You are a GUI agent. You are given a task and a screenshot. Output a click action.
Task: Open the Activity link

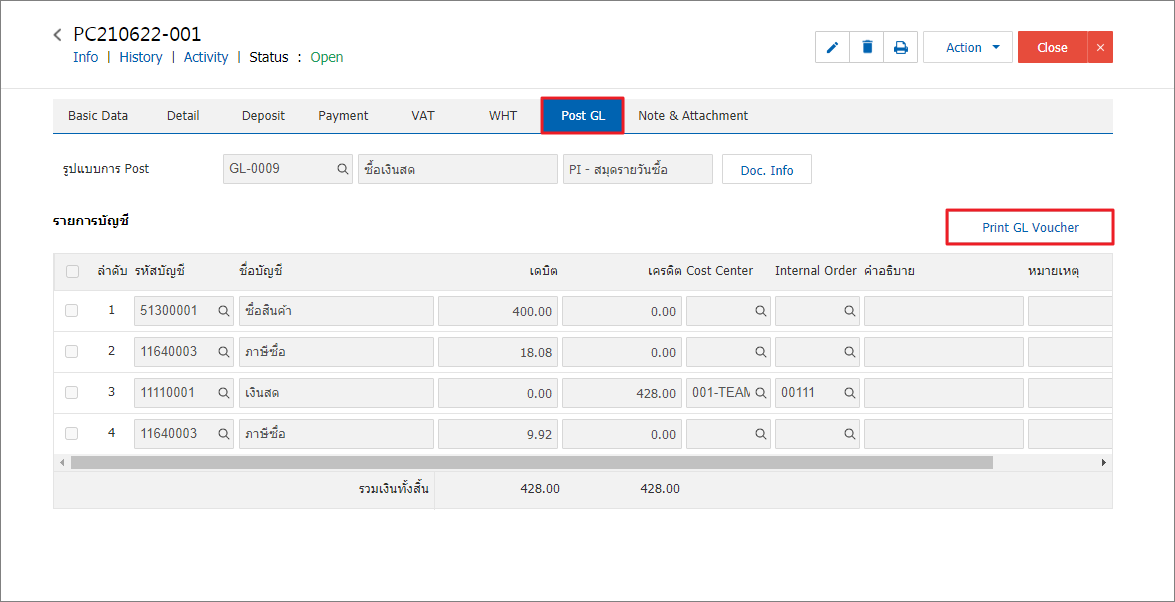[206, 57]
